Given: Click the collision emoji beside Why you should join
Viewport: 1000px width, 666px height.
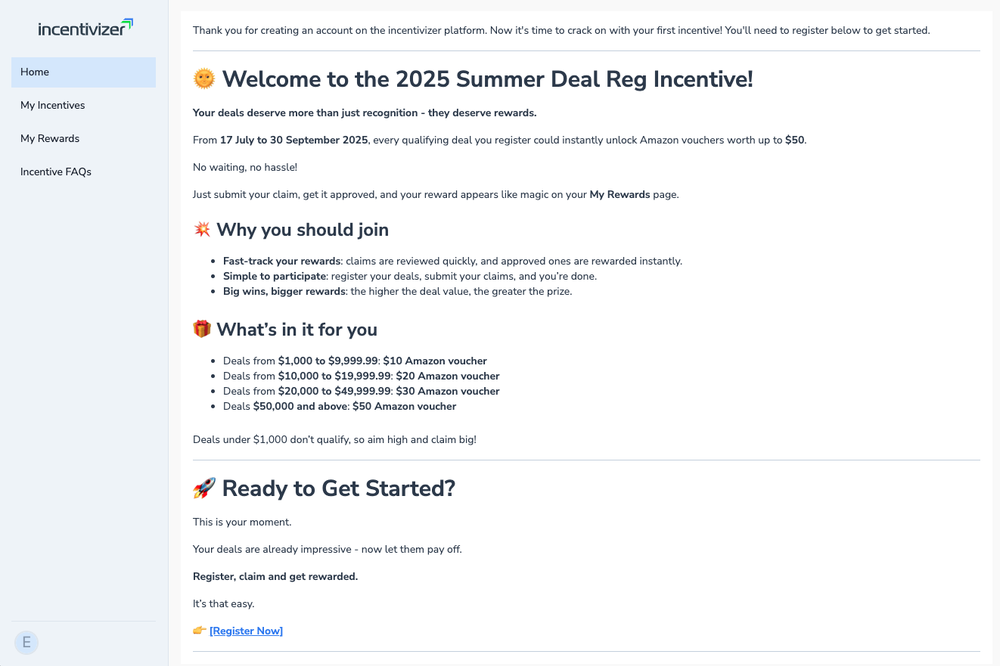Looking at the screenshot, I should [202, 230].
